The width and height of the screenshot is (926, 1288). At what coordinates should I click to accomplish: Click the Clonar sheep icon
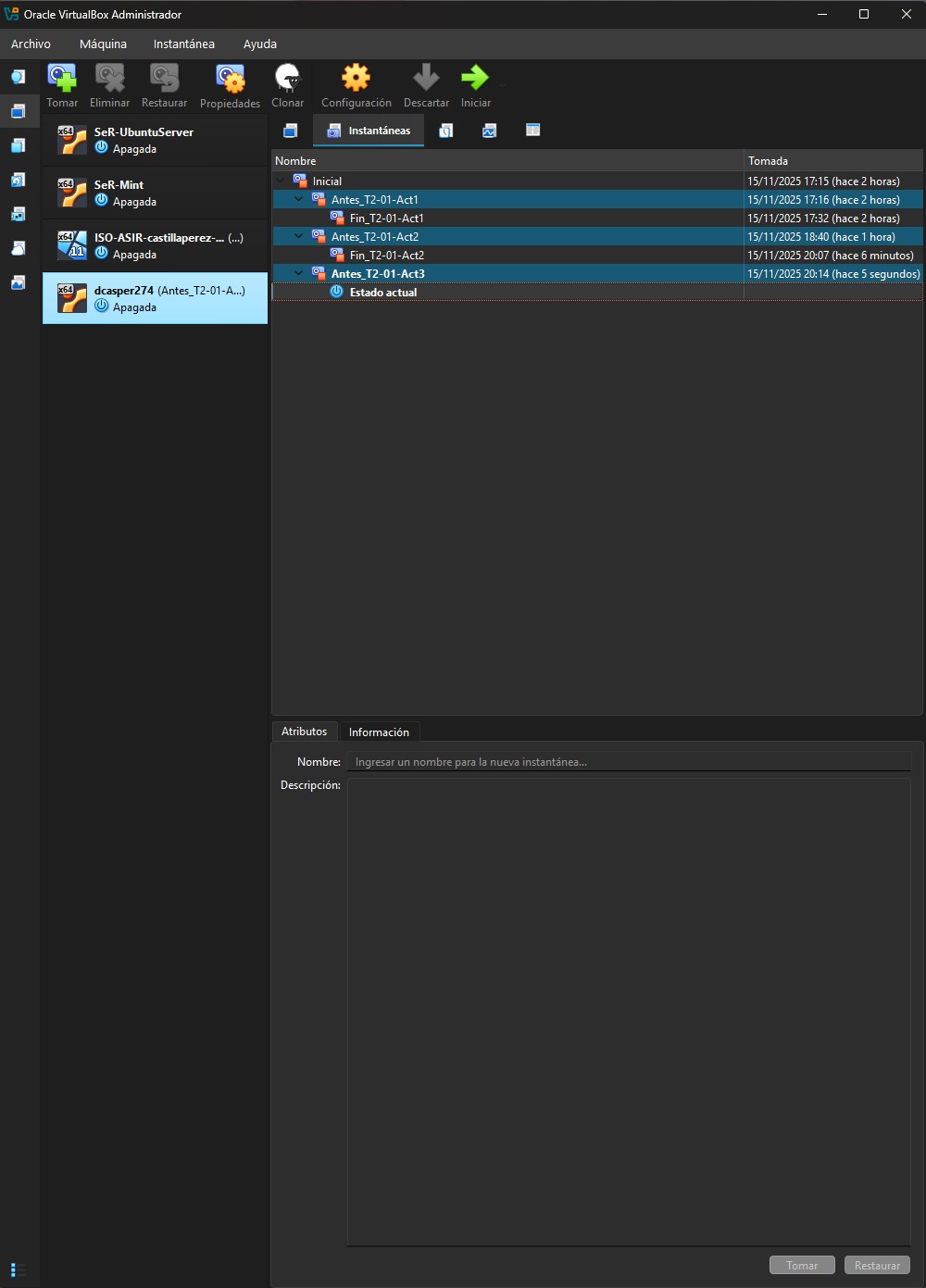(x=287, y=79)
